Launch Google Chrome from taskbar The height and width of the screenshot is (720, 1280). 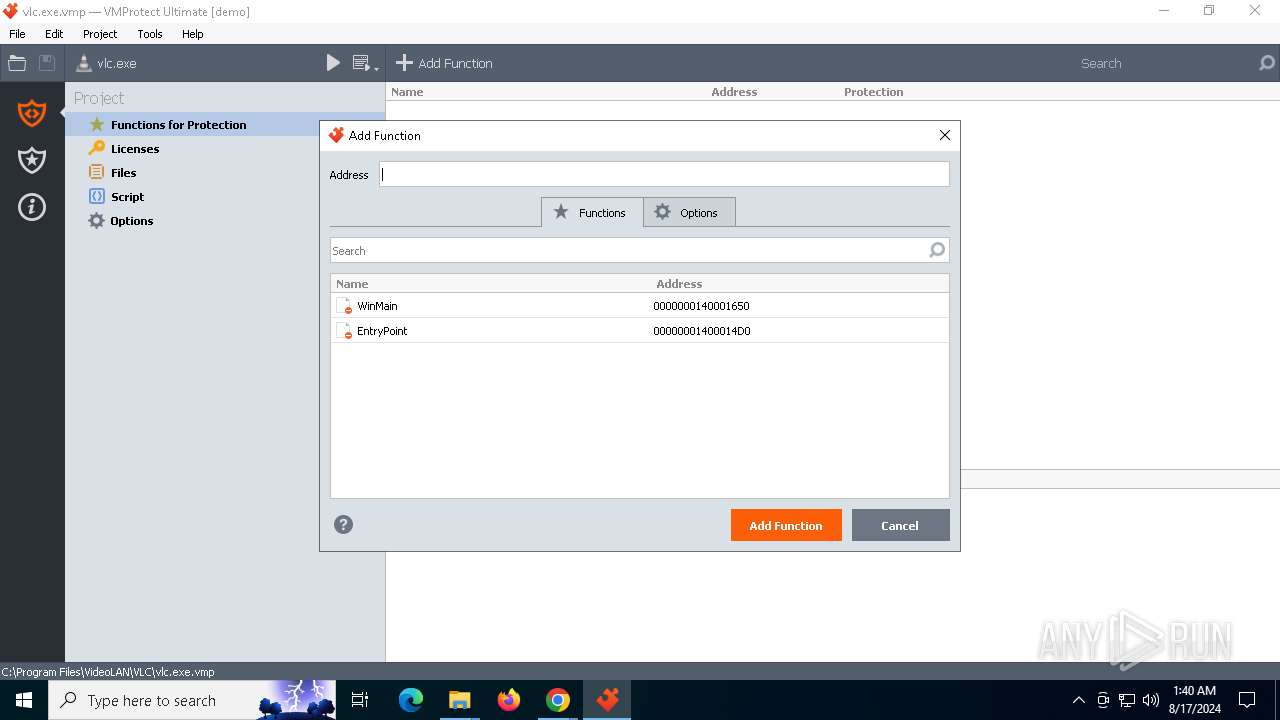558,700
